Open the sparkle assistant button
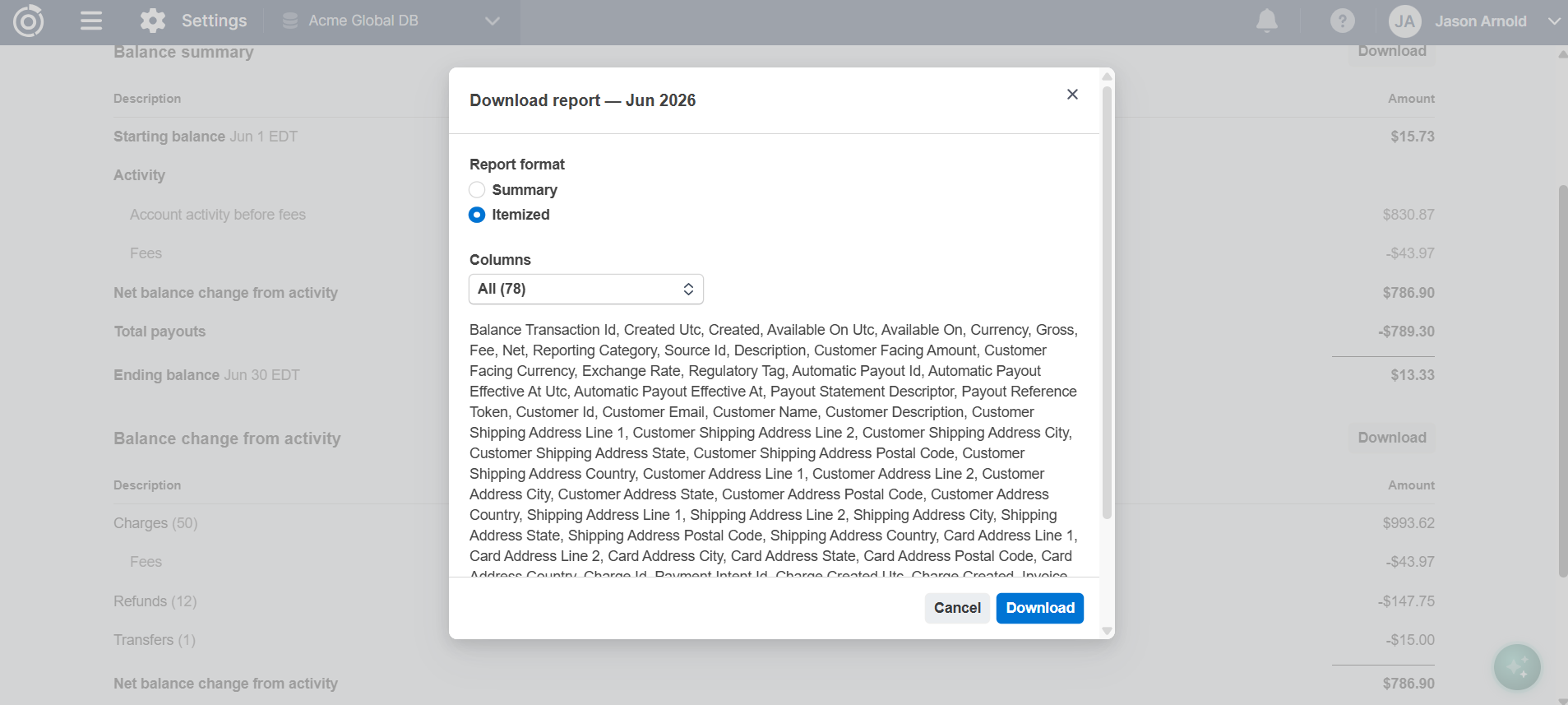The width and height of the screenshot is (1568, 705). (x=1517, y=666)
